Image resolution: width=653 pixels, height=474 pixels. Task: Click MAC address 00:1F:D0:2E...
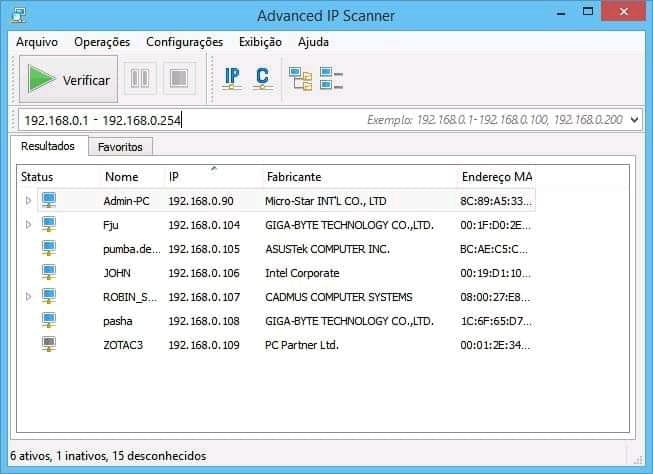click(495, 225)
